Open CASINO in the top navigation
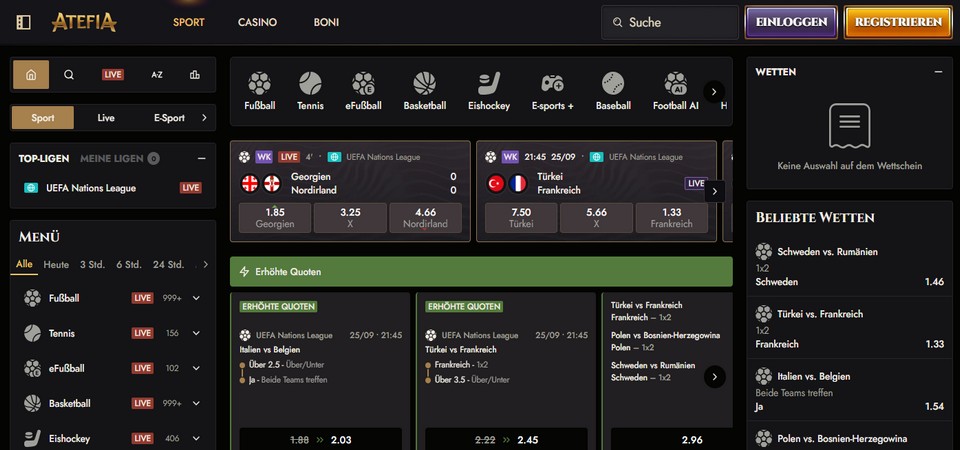Image resolution: width=960 pixels, height=450 pixels. (257, 22)
